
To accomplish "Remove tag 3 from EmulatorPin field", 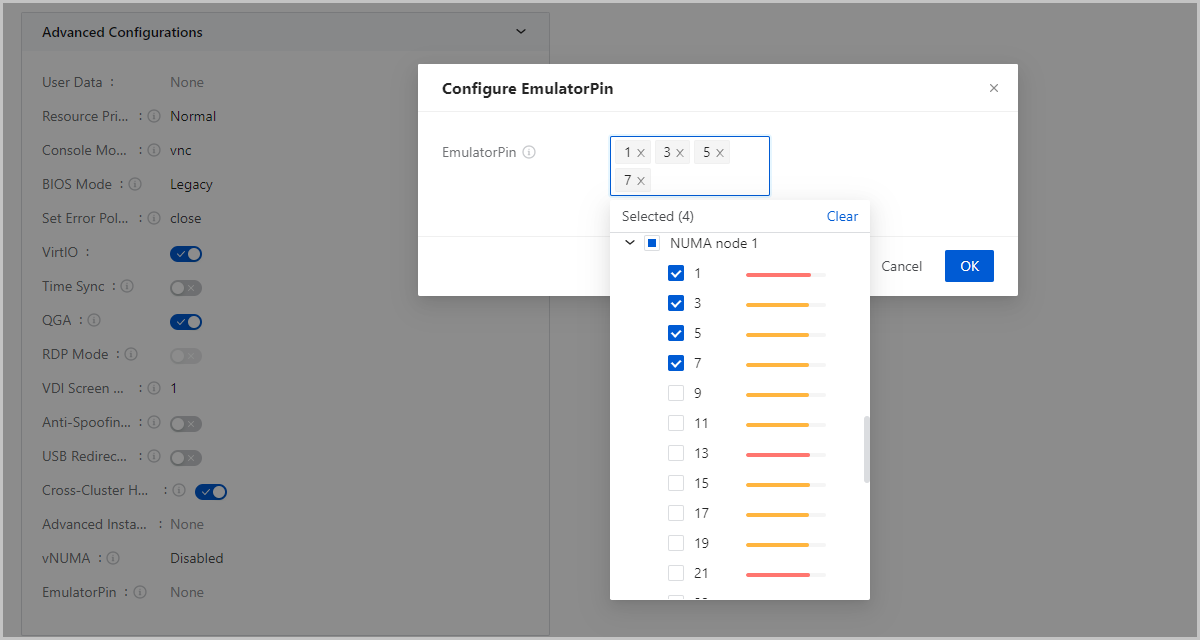I will 680,153.
